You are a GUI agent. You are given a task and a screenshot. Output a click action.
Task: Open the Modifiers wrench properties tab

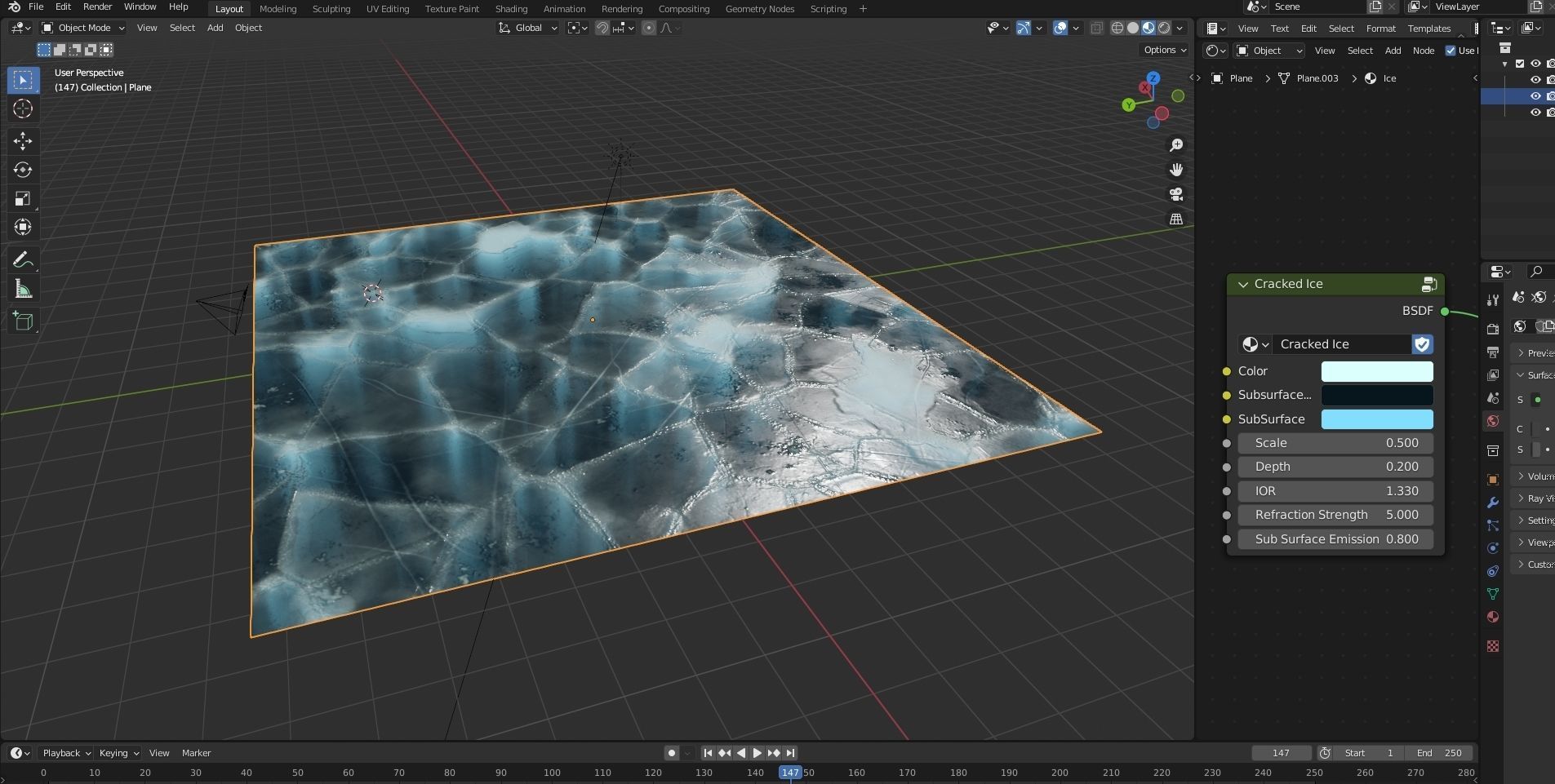1493,503
